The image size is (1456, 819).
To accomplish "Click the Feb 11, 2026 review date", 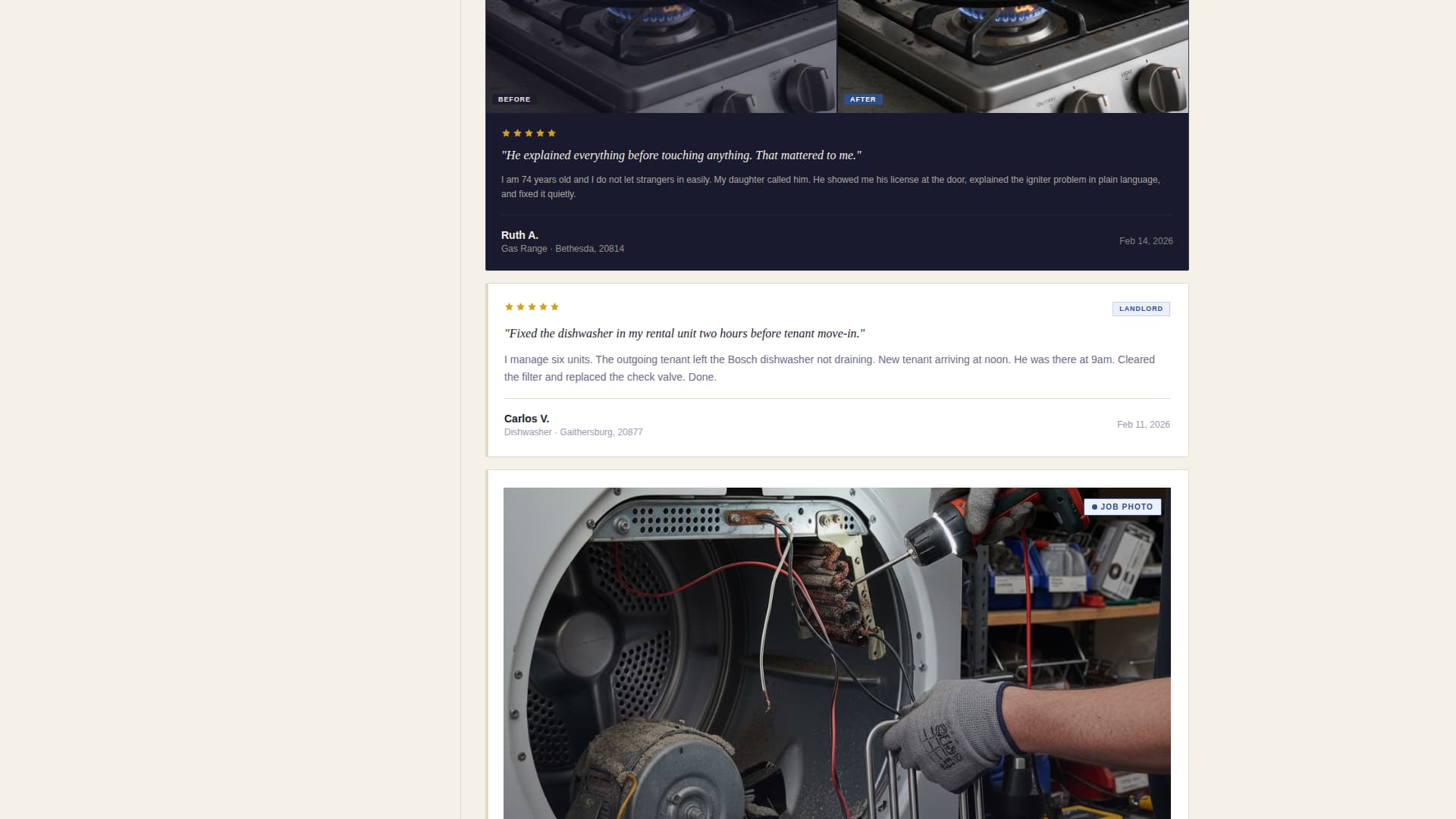I will point(1143,425).
